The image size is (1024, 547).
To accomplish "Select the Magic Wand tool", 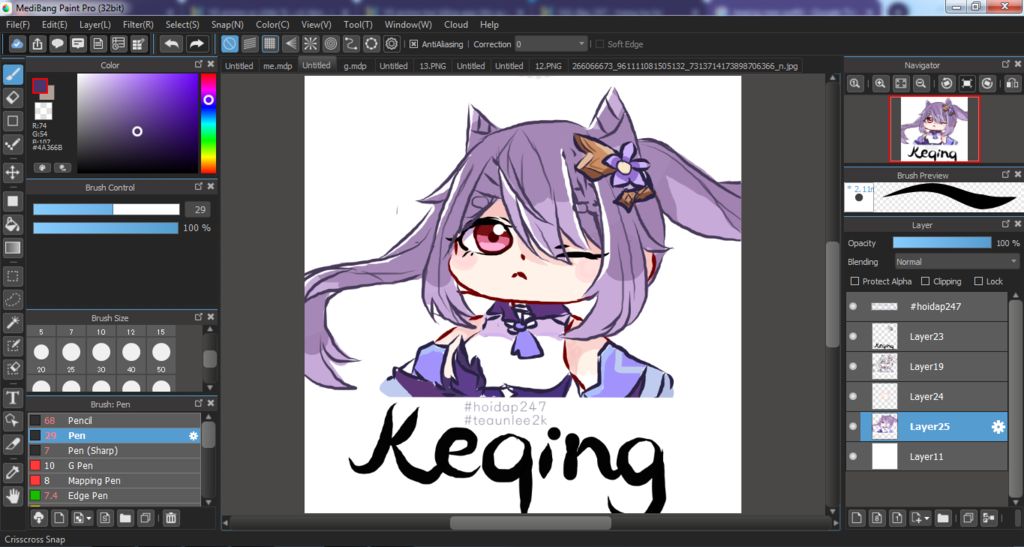I will 12,322.
